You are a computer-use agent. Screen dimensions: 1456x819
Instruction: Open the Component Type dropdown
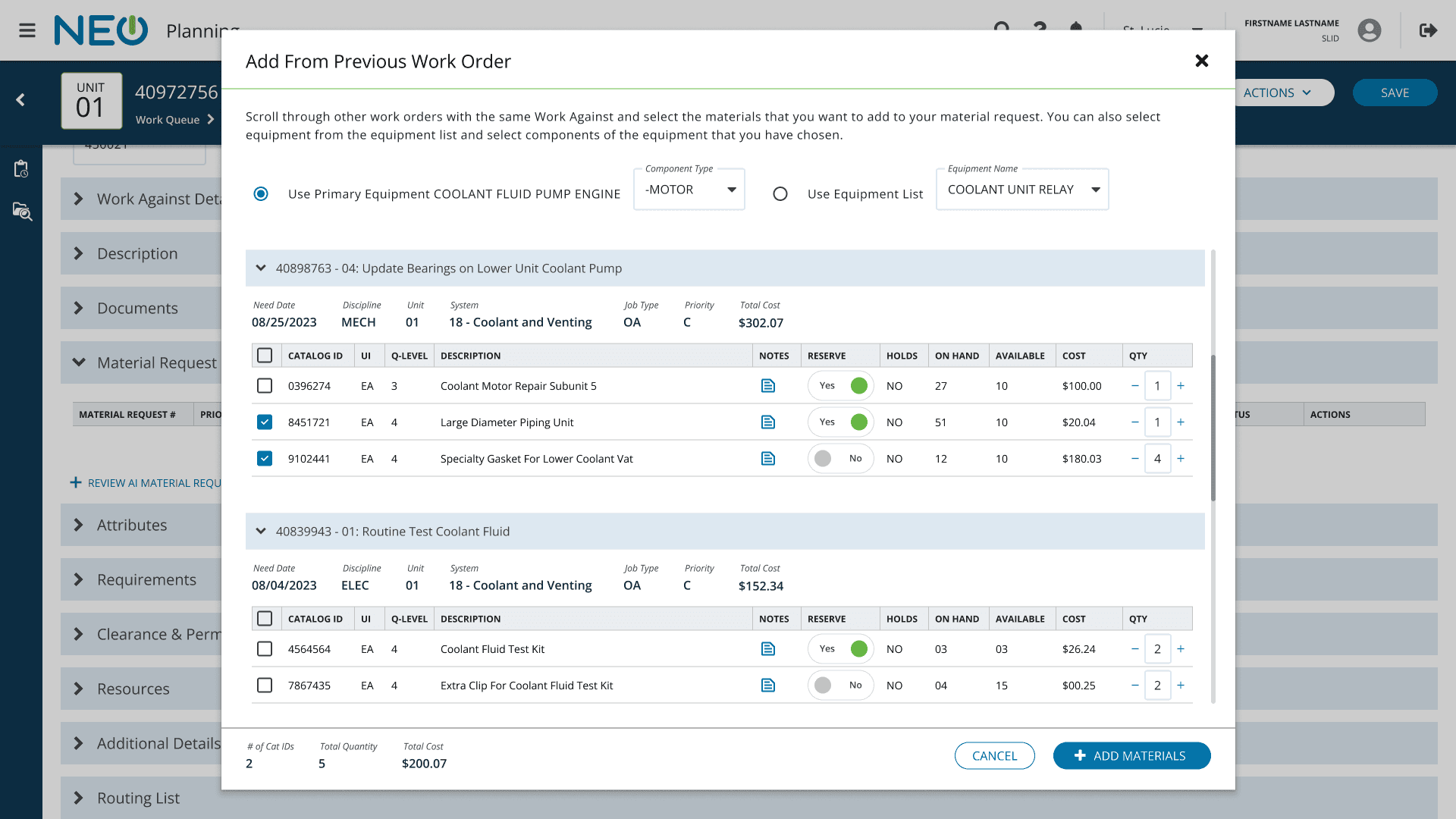click(689, 190)
